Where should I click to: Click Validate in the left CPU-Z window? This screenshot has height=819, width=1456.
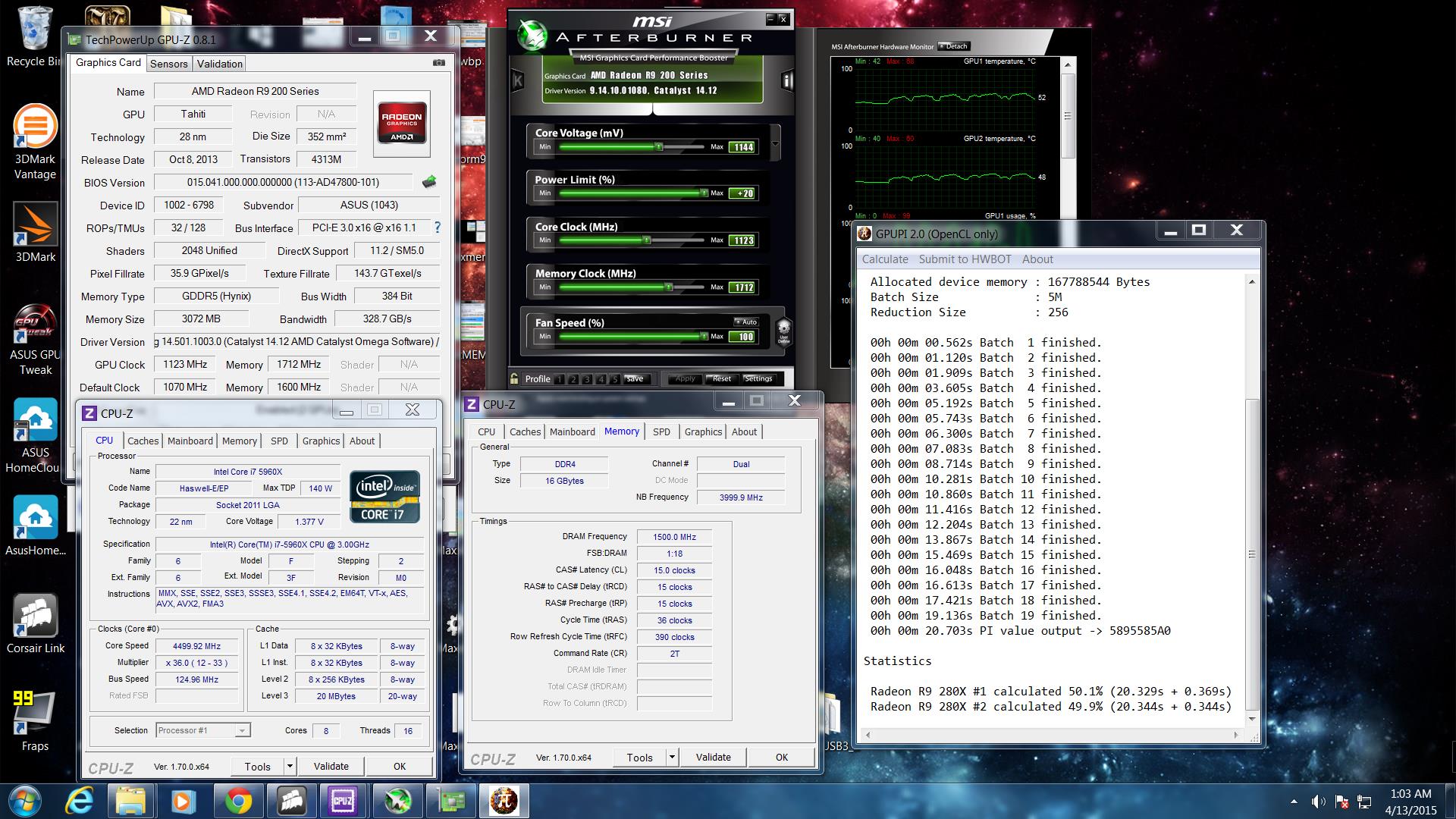coord(331,766)
